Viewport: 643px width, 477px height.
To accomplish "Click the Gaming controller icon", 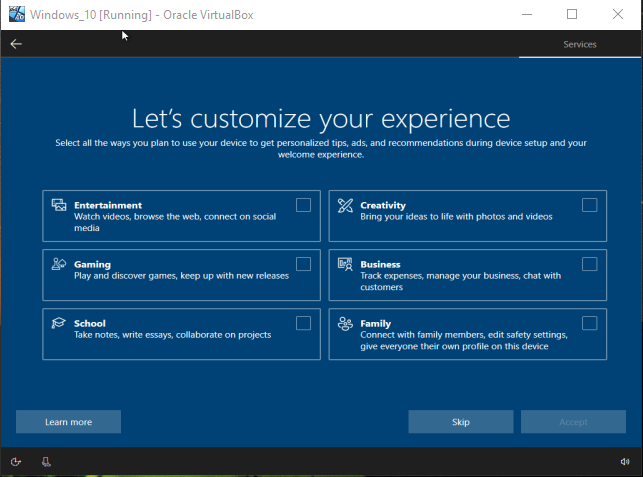I will pos(59,265).
